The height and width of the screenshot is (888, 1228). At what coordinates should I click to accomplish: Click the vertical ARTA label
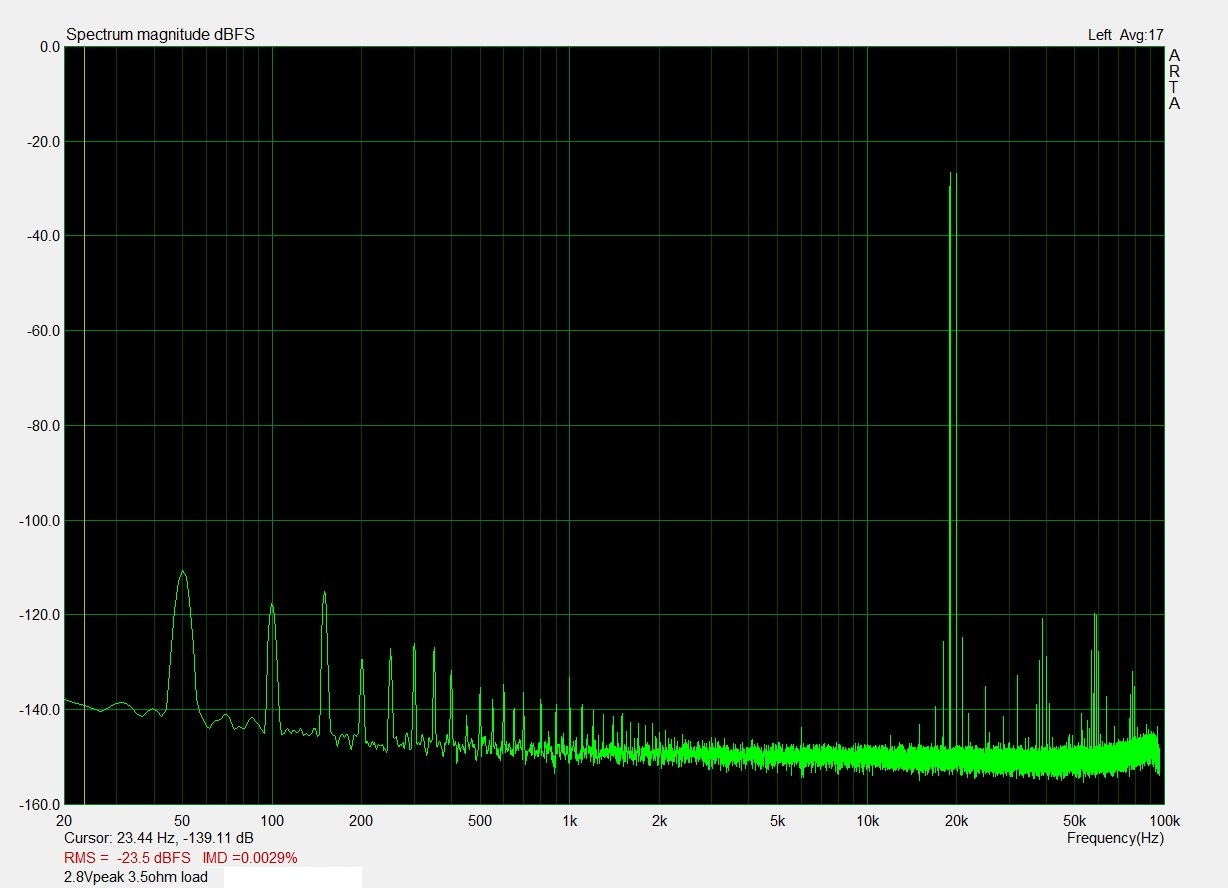pyautogui.click(x=1175, y=79)
